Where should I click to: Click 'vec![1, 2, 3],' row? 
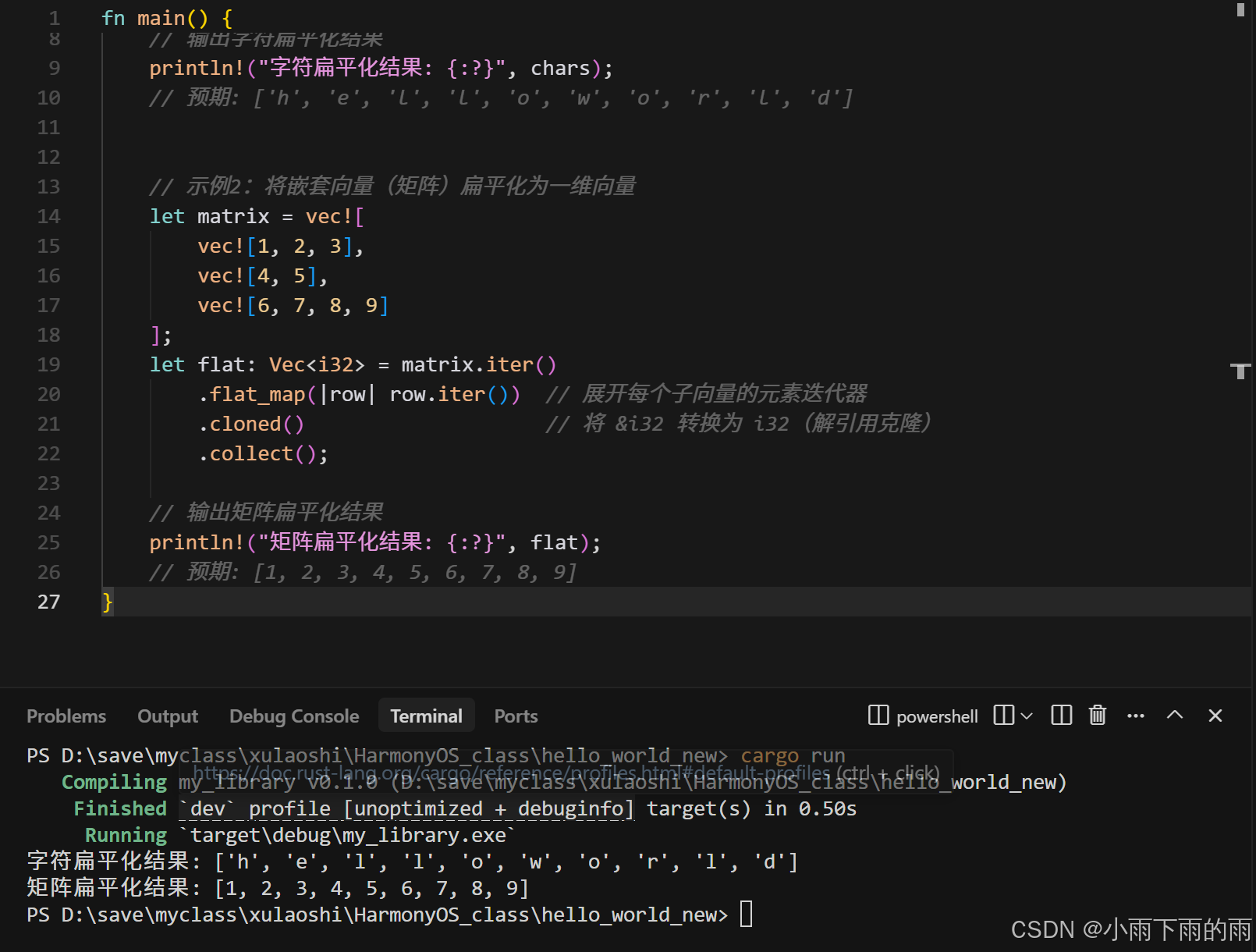pos(281,246)
